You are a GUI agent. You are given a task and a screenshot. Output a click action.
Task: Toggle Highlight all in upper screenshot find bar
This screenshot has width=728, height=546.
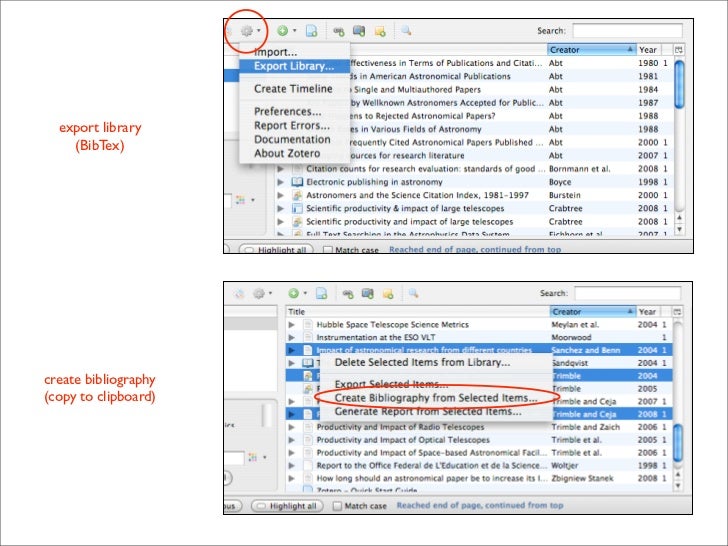point(276,250)
